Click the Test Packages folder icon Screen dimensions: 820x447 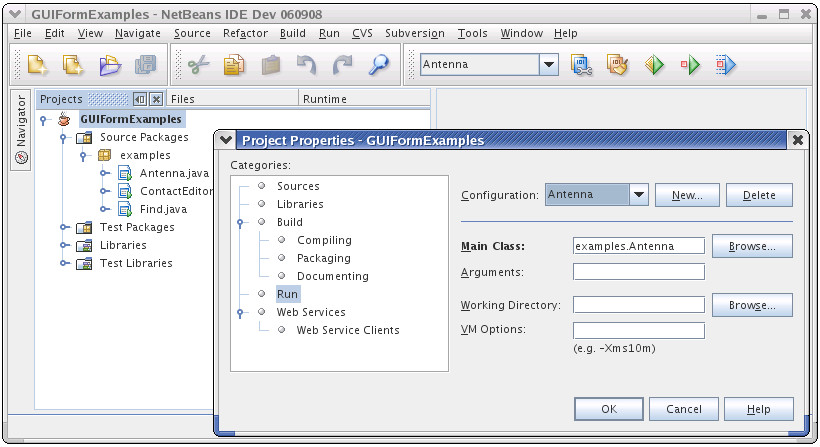click(x=84, y=227)
